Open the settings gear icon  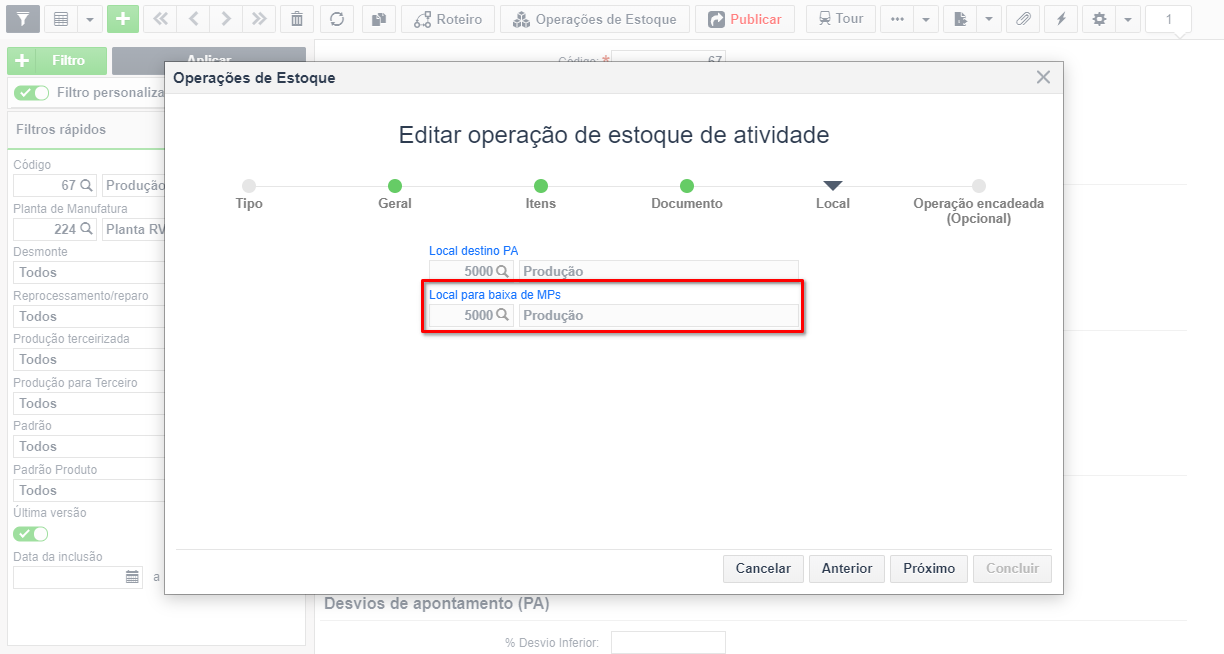(x=1099, y=19)
